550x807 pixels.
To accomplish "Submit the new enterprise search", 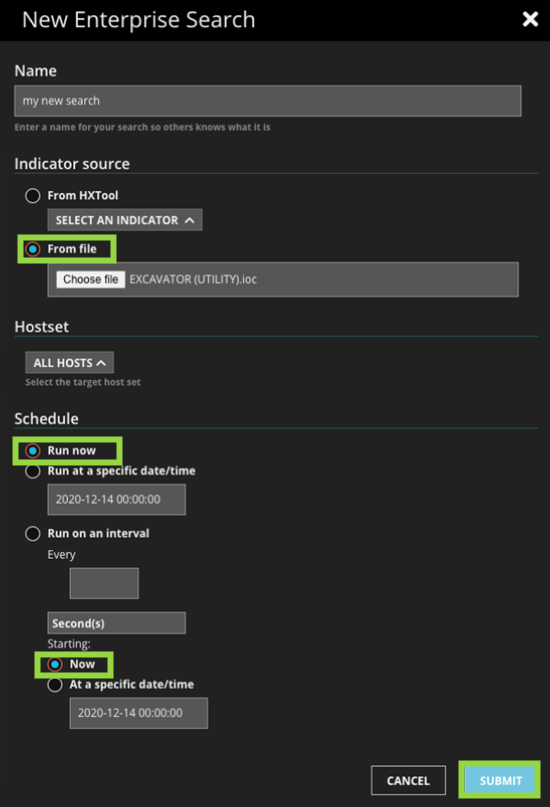I will click(x=500, y=781).
